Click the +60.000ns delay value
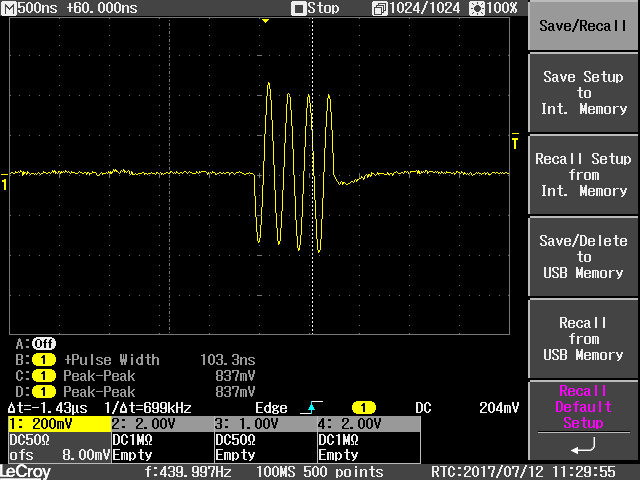 pyautogui.click(x=102, y=8)
